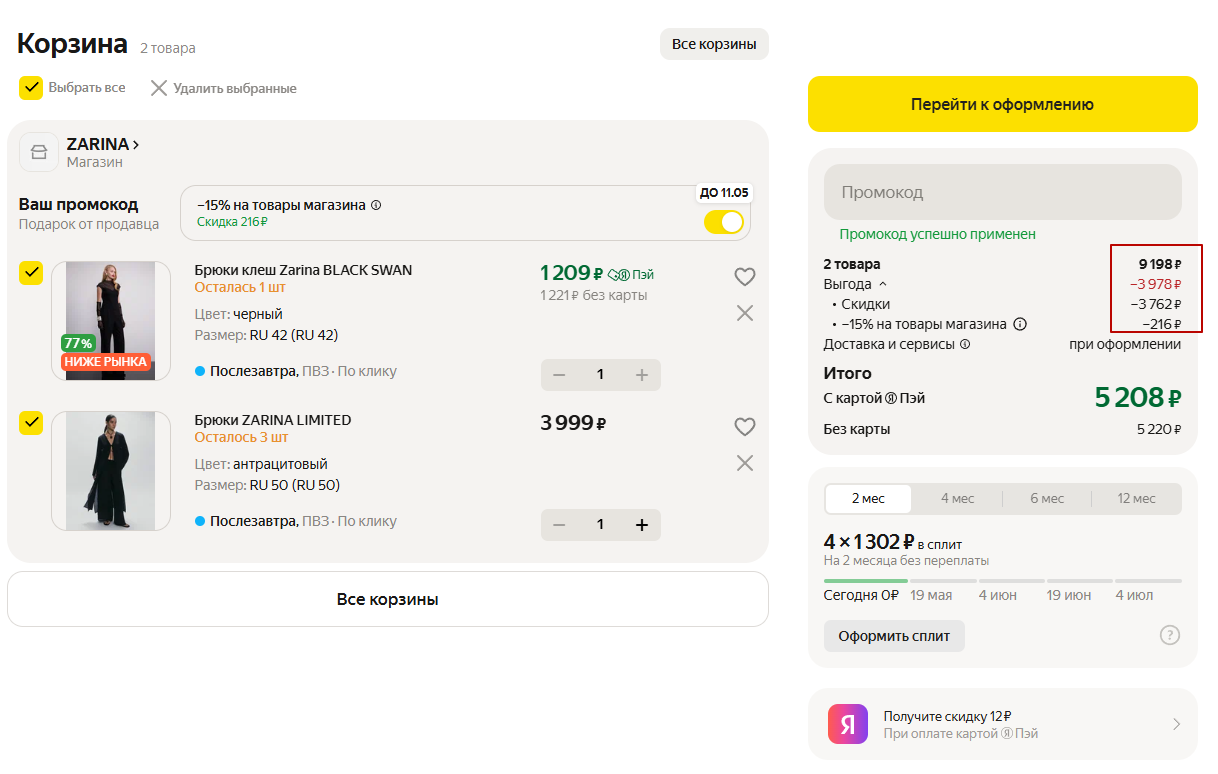Click the wide Все корзины button below items

pyautogui.click(x=388, y=599)
